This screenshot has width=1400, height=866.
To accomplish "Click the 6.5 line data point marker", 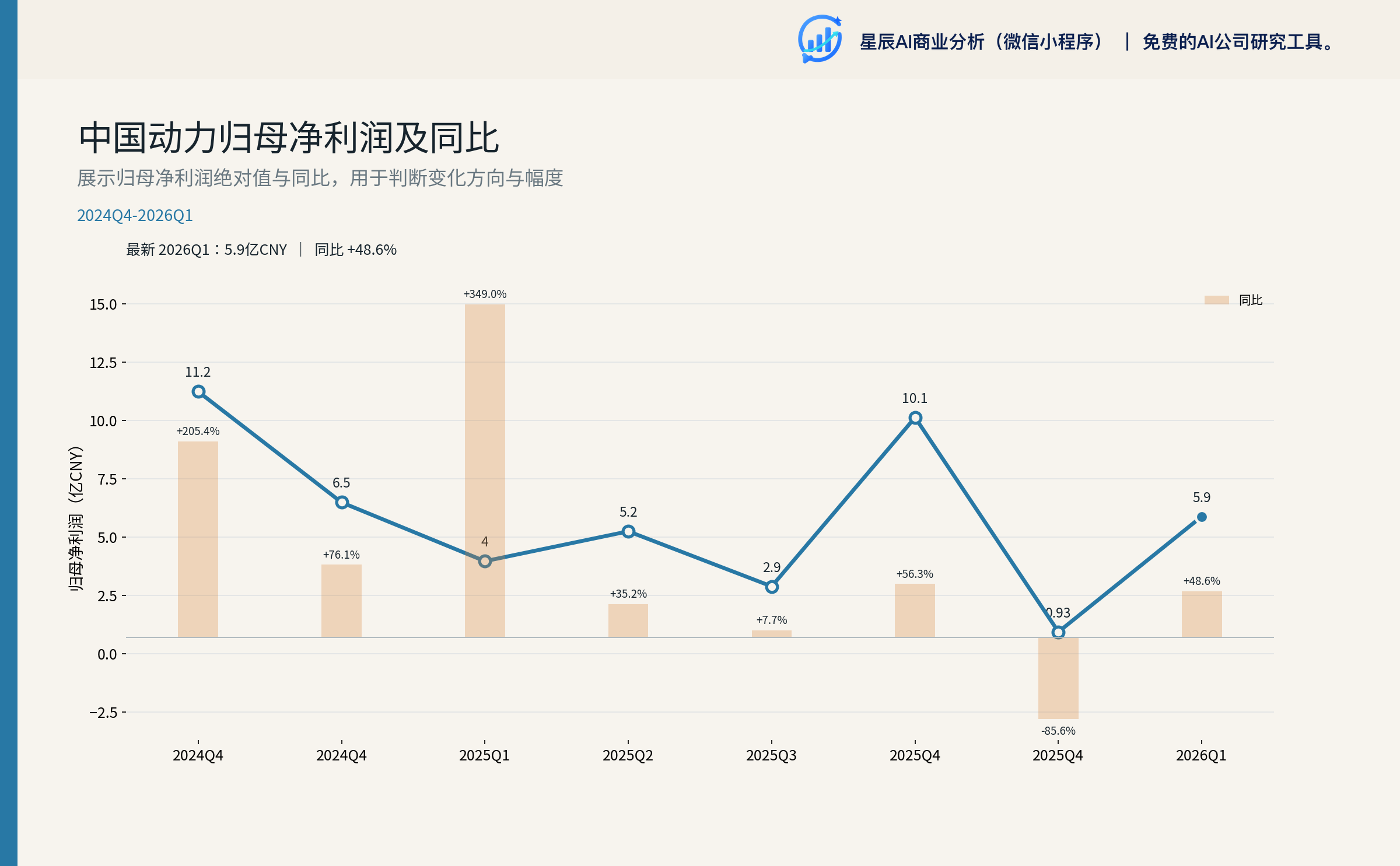I will coord(342,502).
